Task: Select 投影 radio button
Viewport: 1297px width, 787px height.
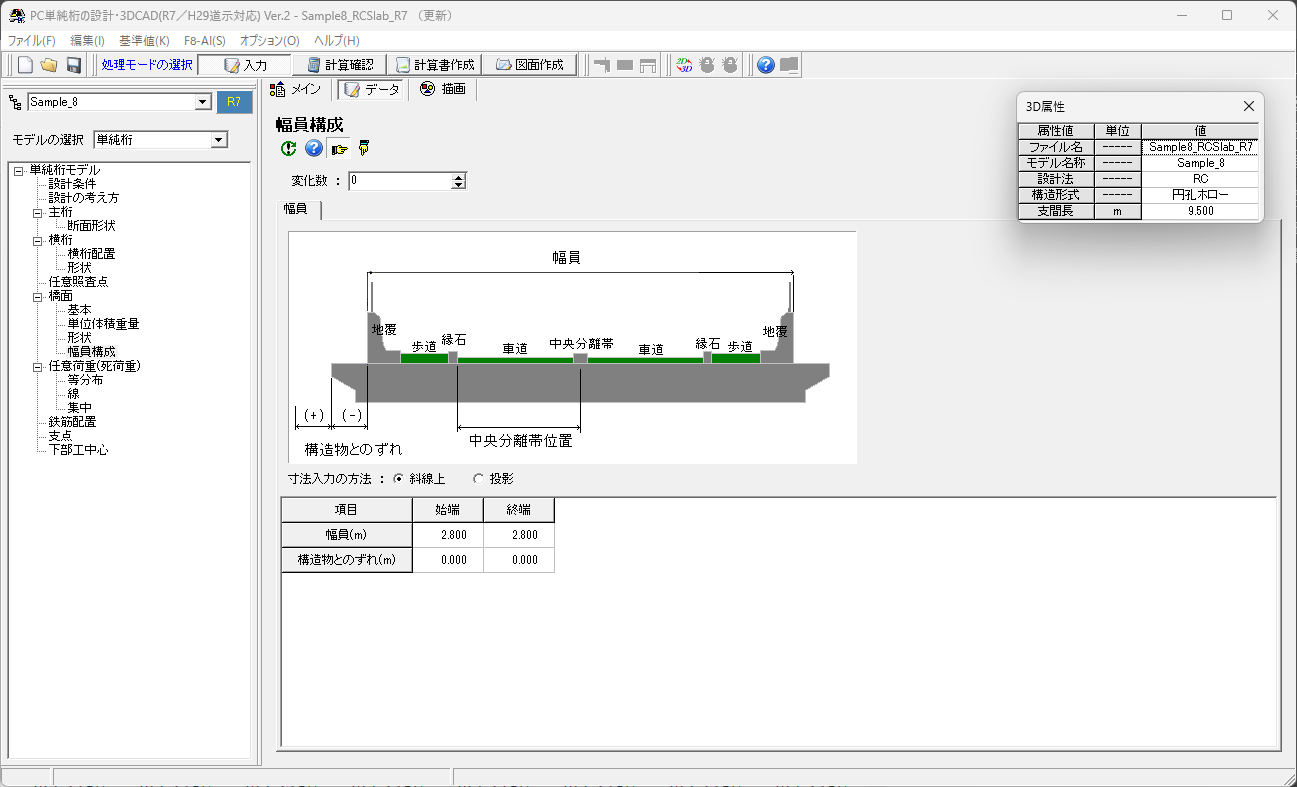Action: click(478, 479)
